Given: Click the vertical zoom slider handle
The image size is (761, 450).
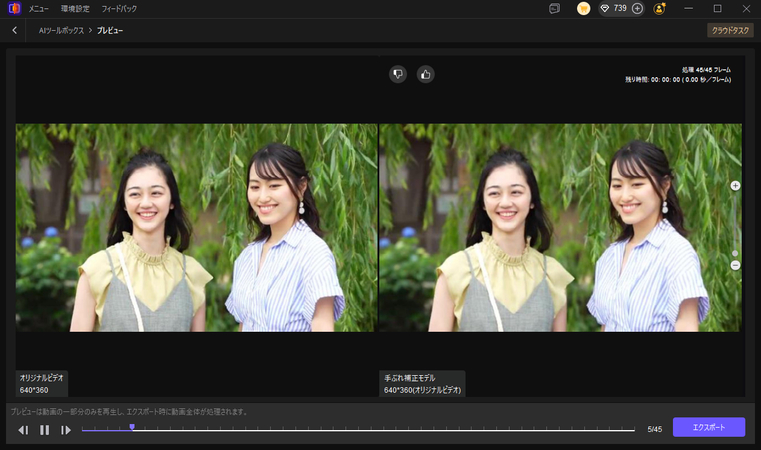Looking at the screenshot, I should pos(735,253).
